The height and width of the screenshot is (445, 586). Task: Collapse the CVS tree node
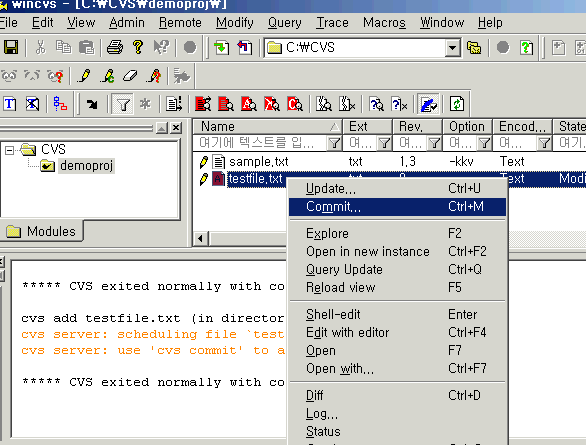tap(10, 150)
